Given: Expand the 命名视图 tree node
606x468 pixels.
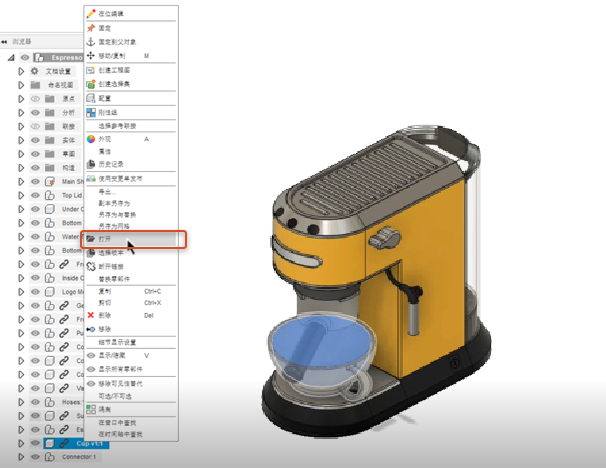Looking at the screenshot, I should pos(21,85).
